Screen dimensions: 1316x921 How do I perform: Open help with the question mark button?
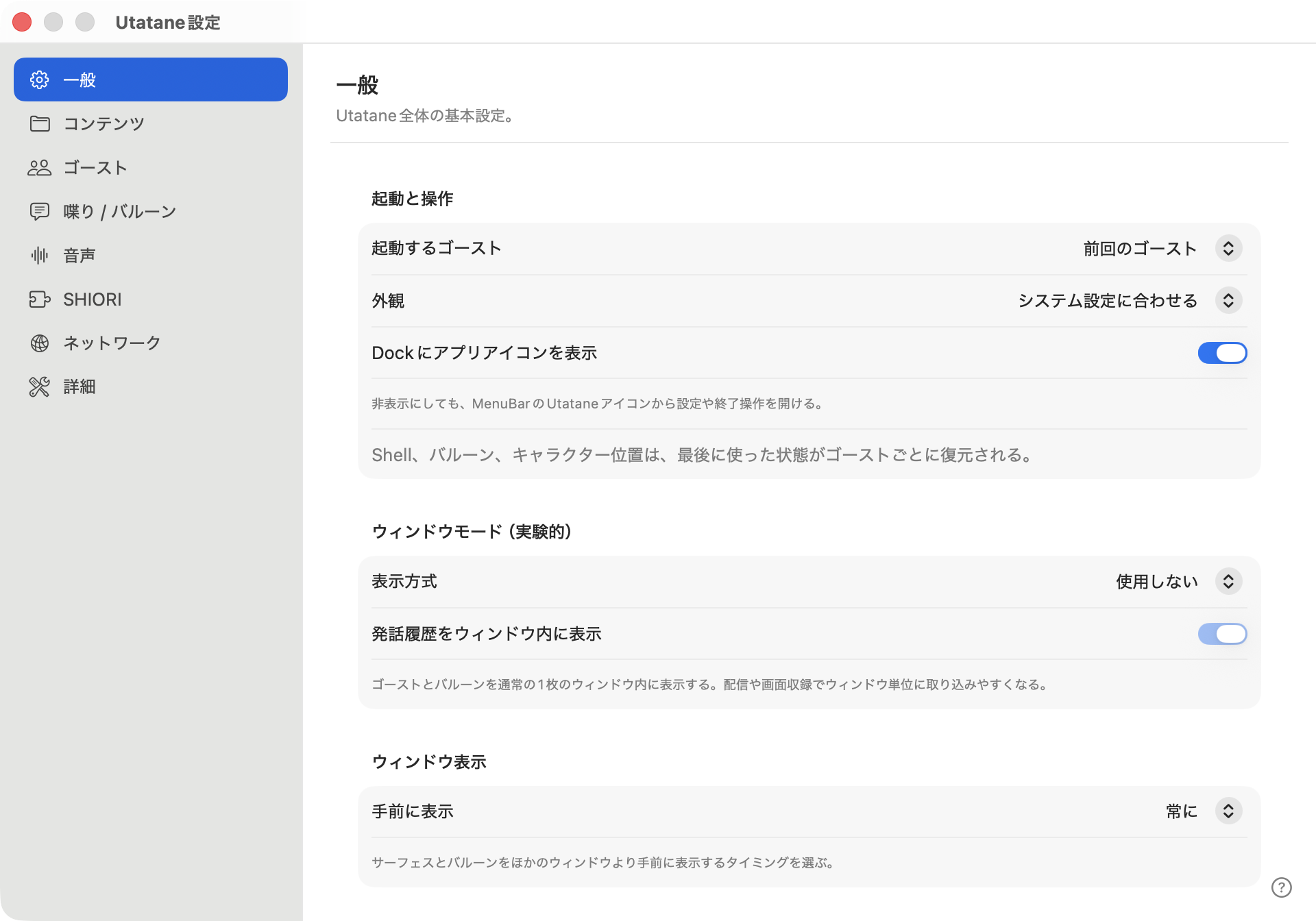(x=1281, y=887)
